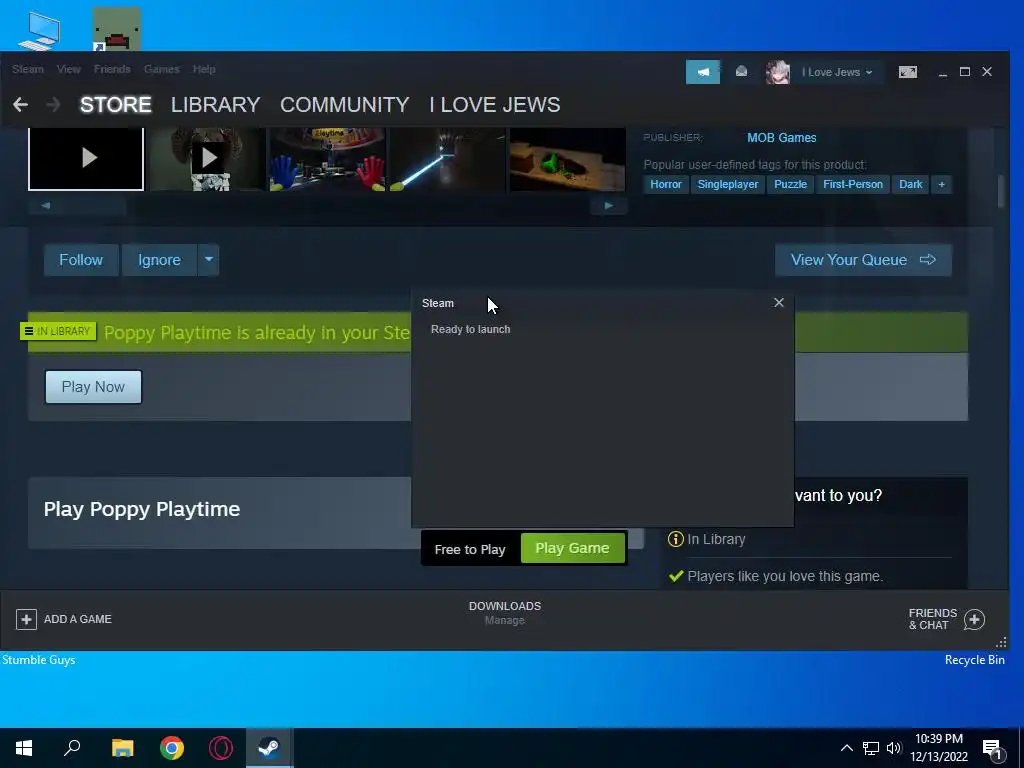This screenshot has width=1024, height=768.
Task: Click ADD A GAME plus icon
Action: [26, 619]
